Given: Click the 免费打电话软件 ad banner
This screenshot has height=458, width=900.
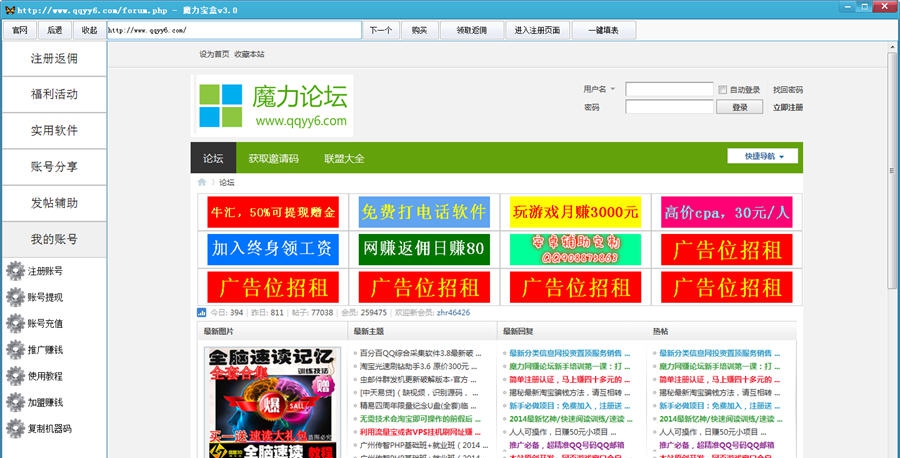Looking at the screenshot, I should coord(424,212).
